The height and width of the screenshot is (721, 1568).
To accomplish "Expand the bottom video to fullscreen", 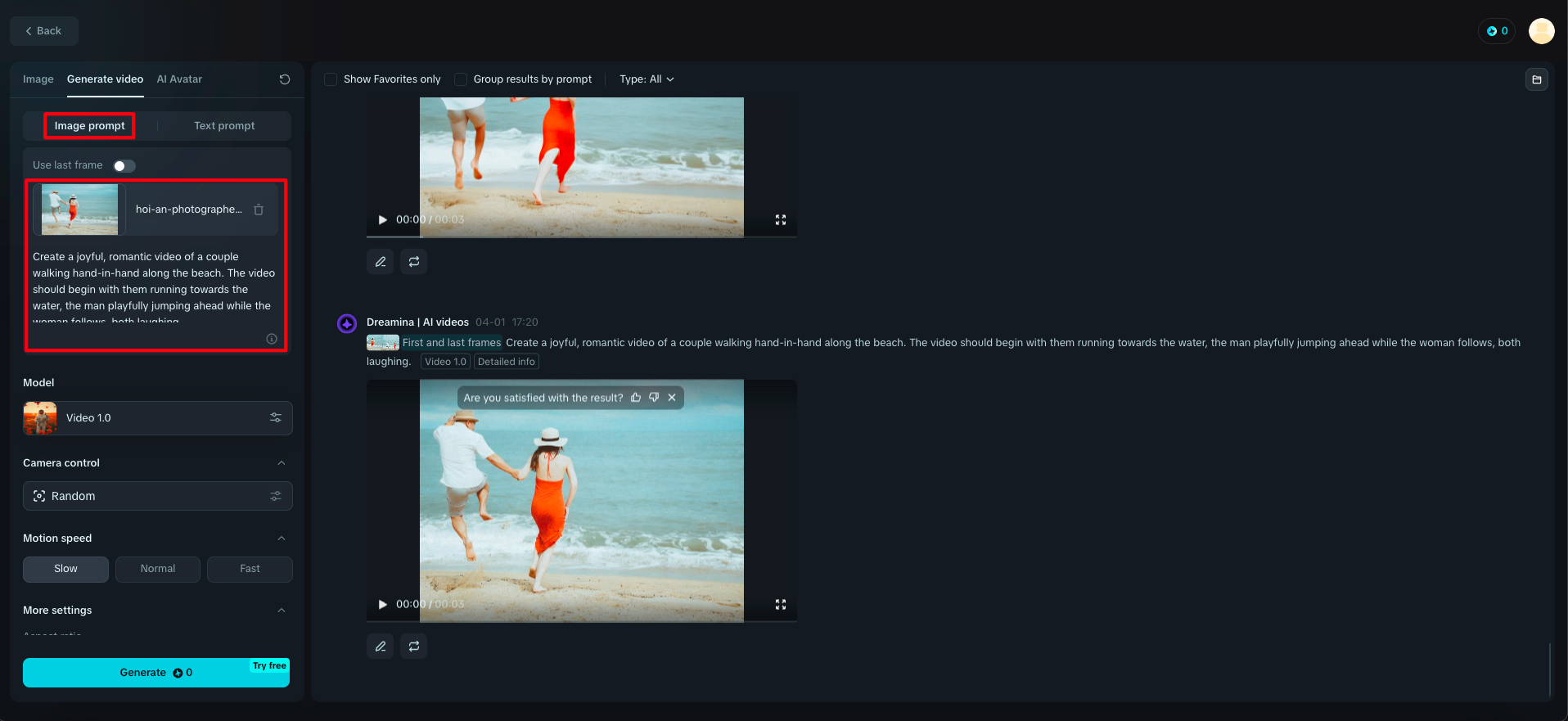I will tap(781, 605).
